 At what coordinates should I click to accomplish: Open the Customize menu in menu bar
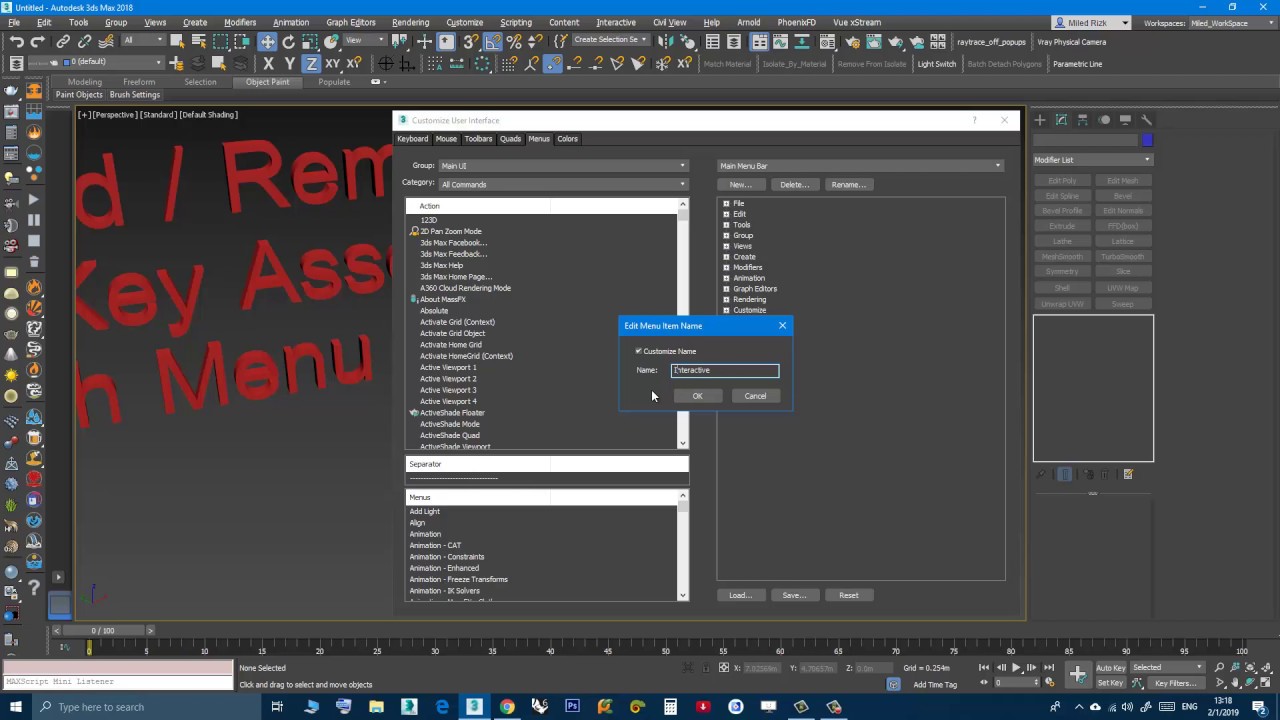coord(464,22)
